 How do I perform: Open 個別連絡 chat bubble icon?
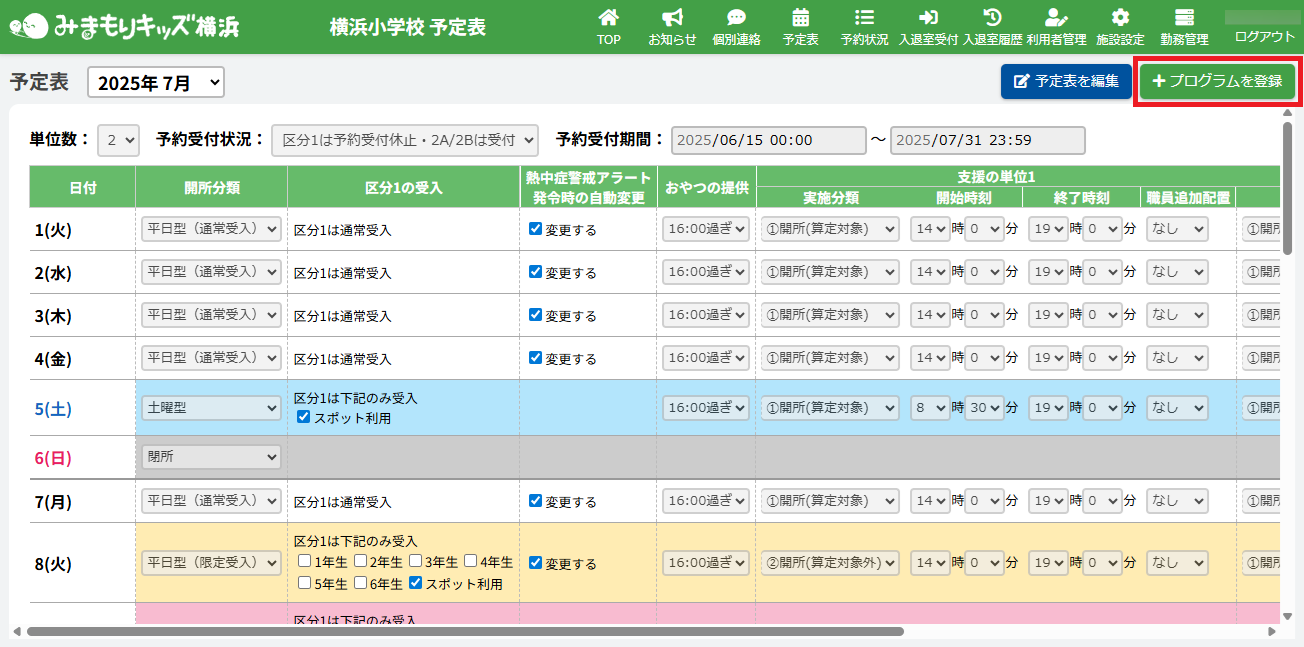(x=736, y=18)
